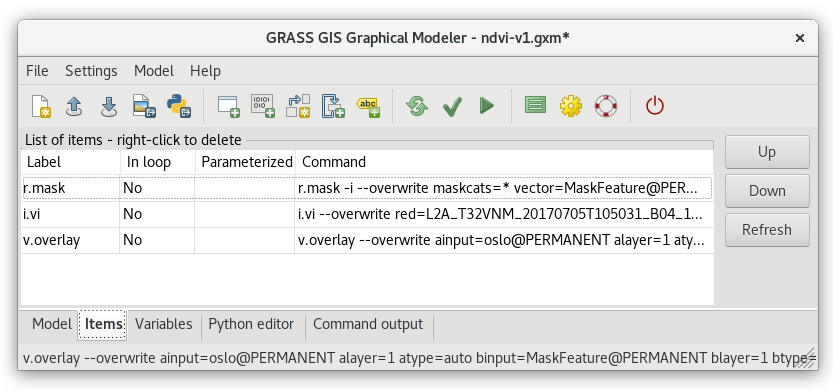The image size is (833, 389).
Task: Manage model variables icon
Action: (x=536, y=105)
